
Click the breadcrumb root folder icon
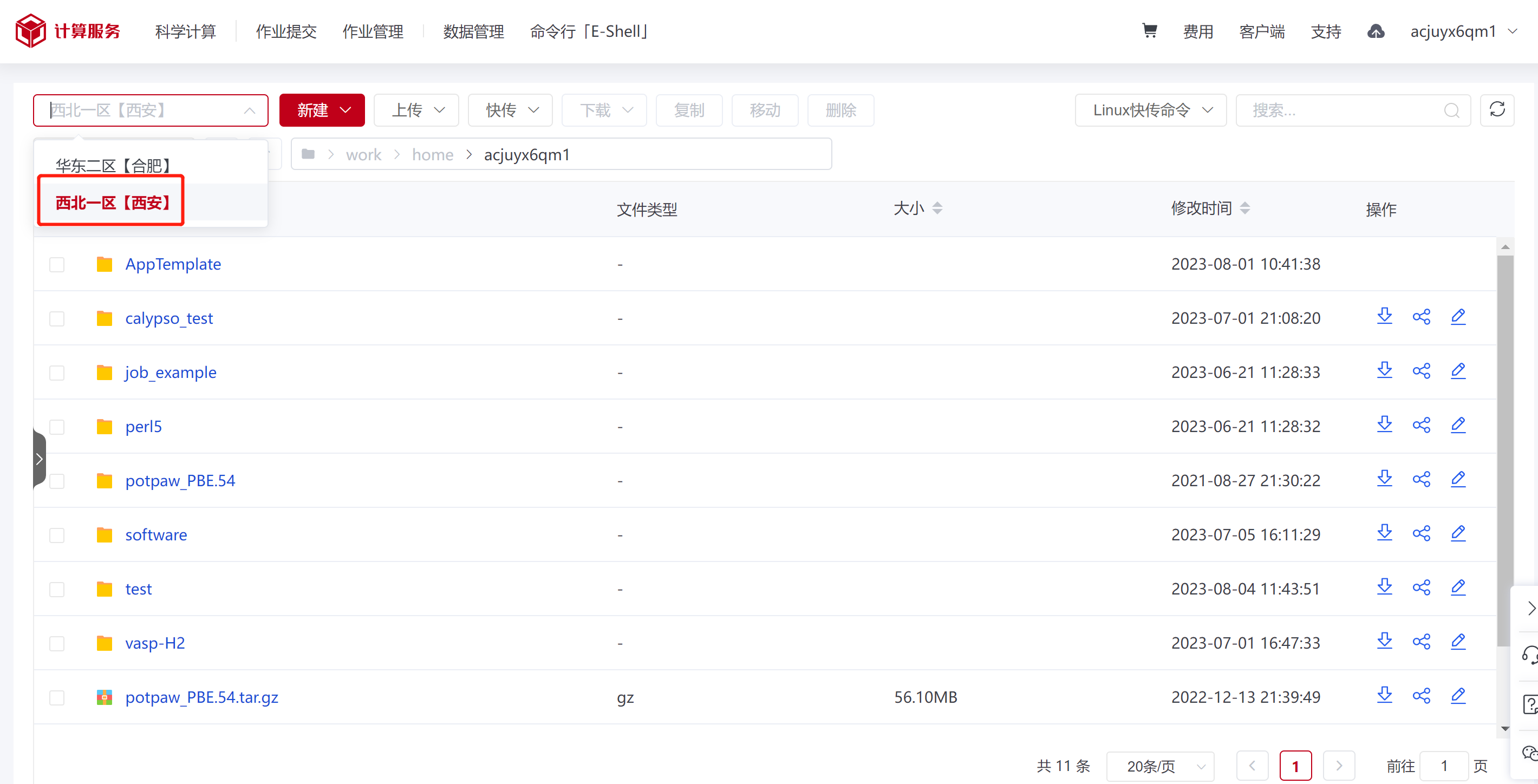click(x=308, y=155)
